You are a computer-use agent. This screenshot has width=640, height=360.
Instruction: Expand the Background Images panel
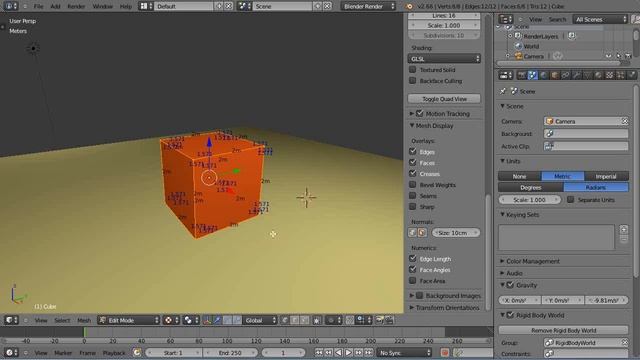coord(412,296)
